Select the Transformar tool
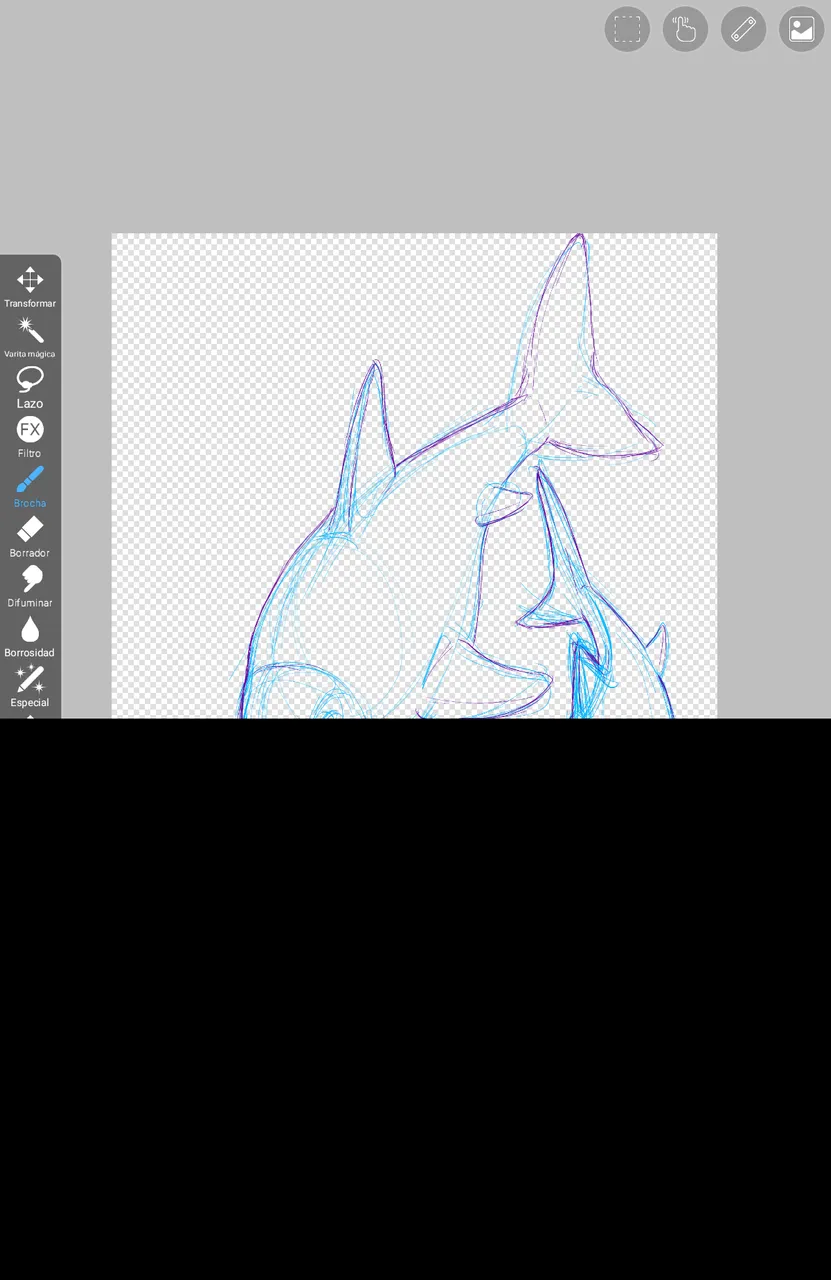This screenshot has width=831, height=1280. point(30,286)
